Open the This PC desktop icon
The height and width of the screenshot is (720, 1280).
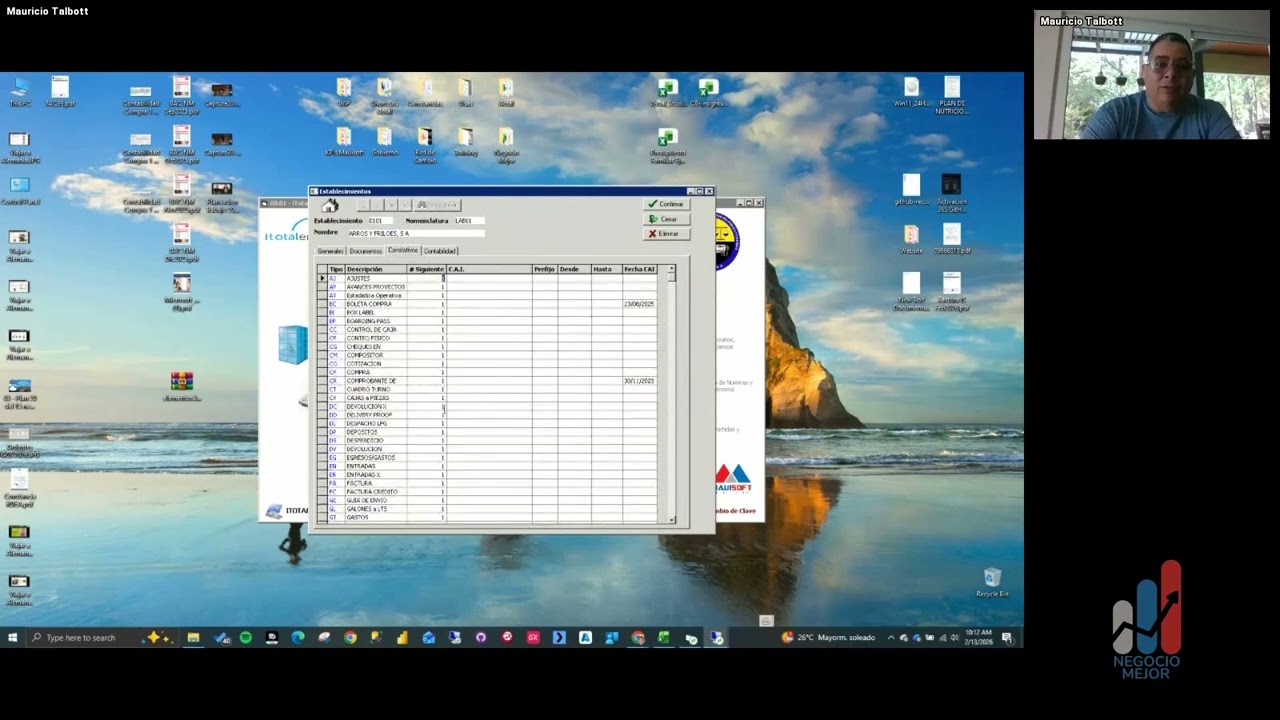[x=19, y=92]
